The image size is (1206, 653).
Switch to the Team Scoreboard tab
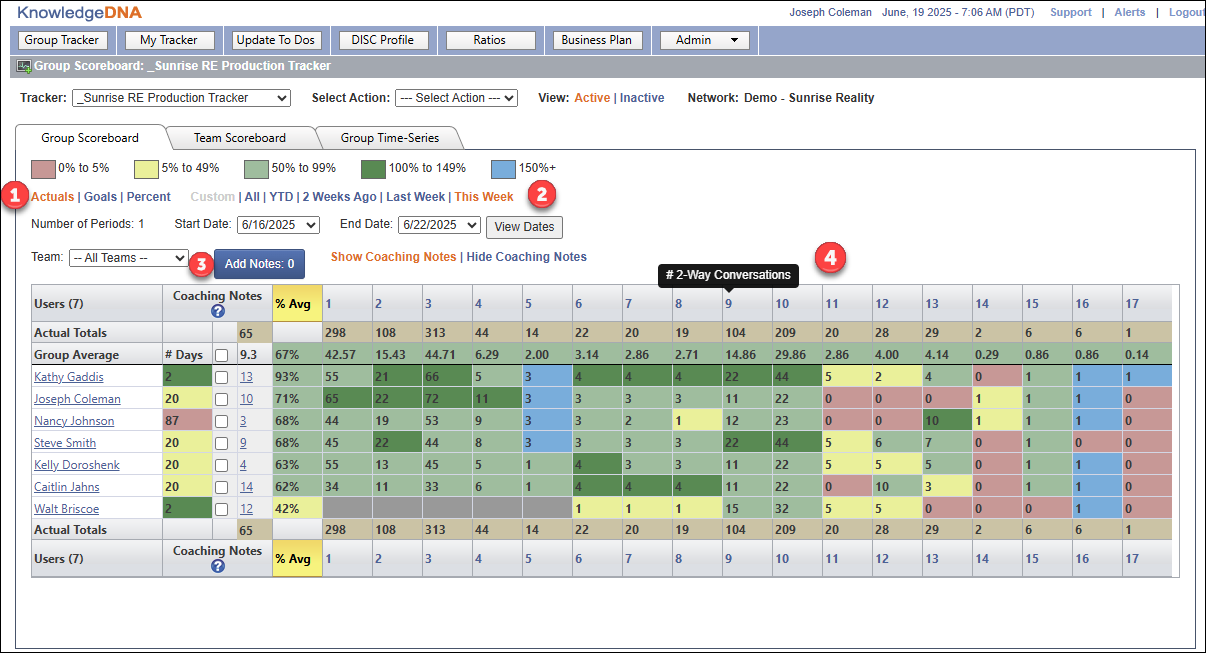pyautogui.click(x=240, y=138)
